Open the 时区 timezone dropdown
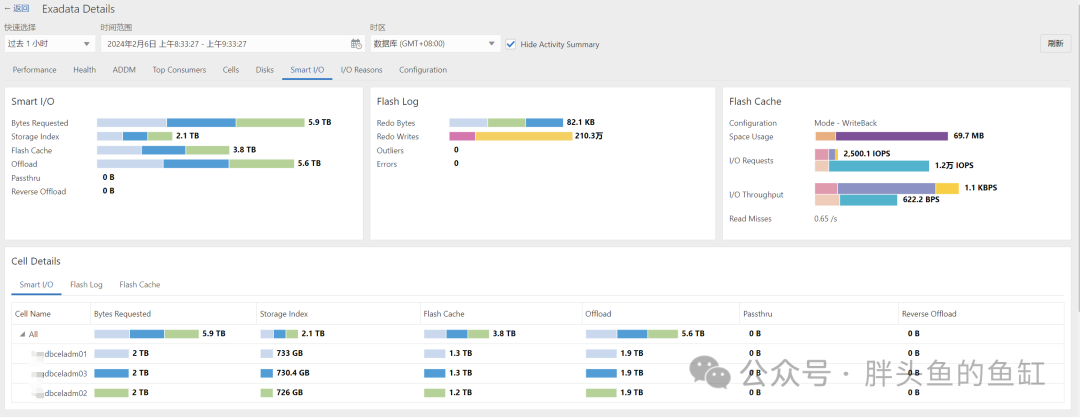Viewport: 1080px width, 417px height. [x=435, y=43]
